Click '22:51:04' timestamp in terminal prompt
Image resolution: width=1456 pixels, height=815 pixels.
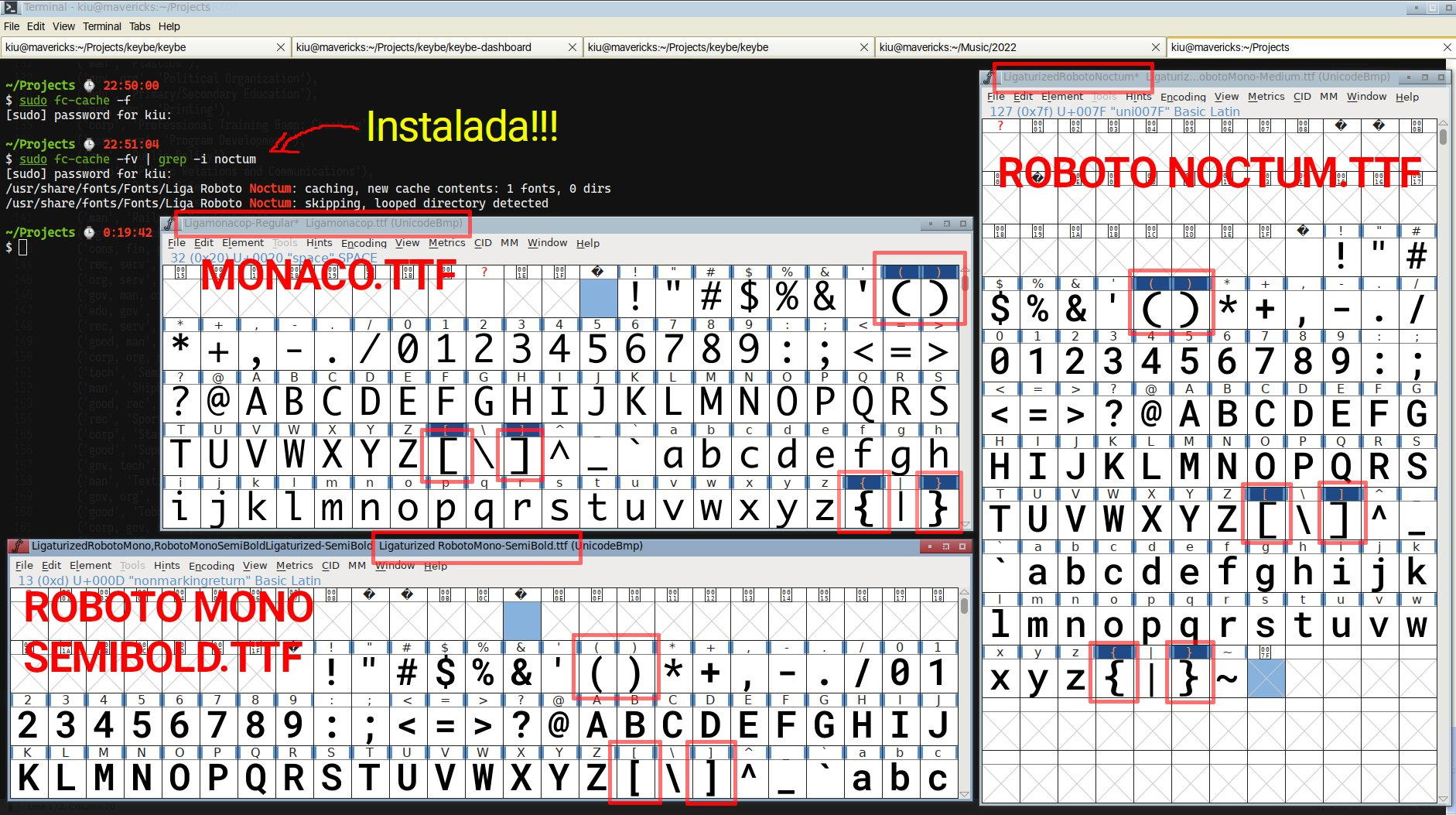point(131,144)
